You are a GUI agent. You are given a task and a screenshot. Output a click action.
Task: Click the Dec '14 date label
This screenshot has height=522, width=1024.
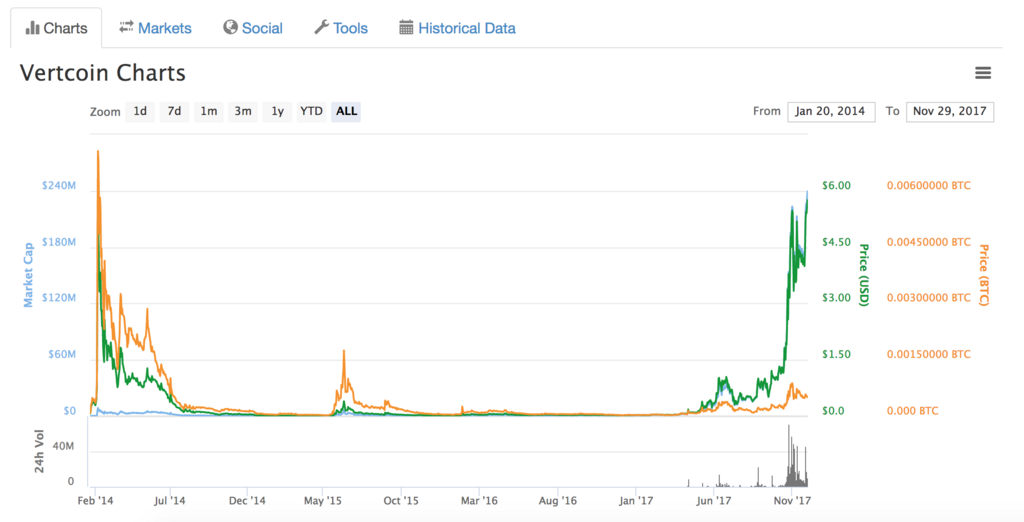click(248, 501)
